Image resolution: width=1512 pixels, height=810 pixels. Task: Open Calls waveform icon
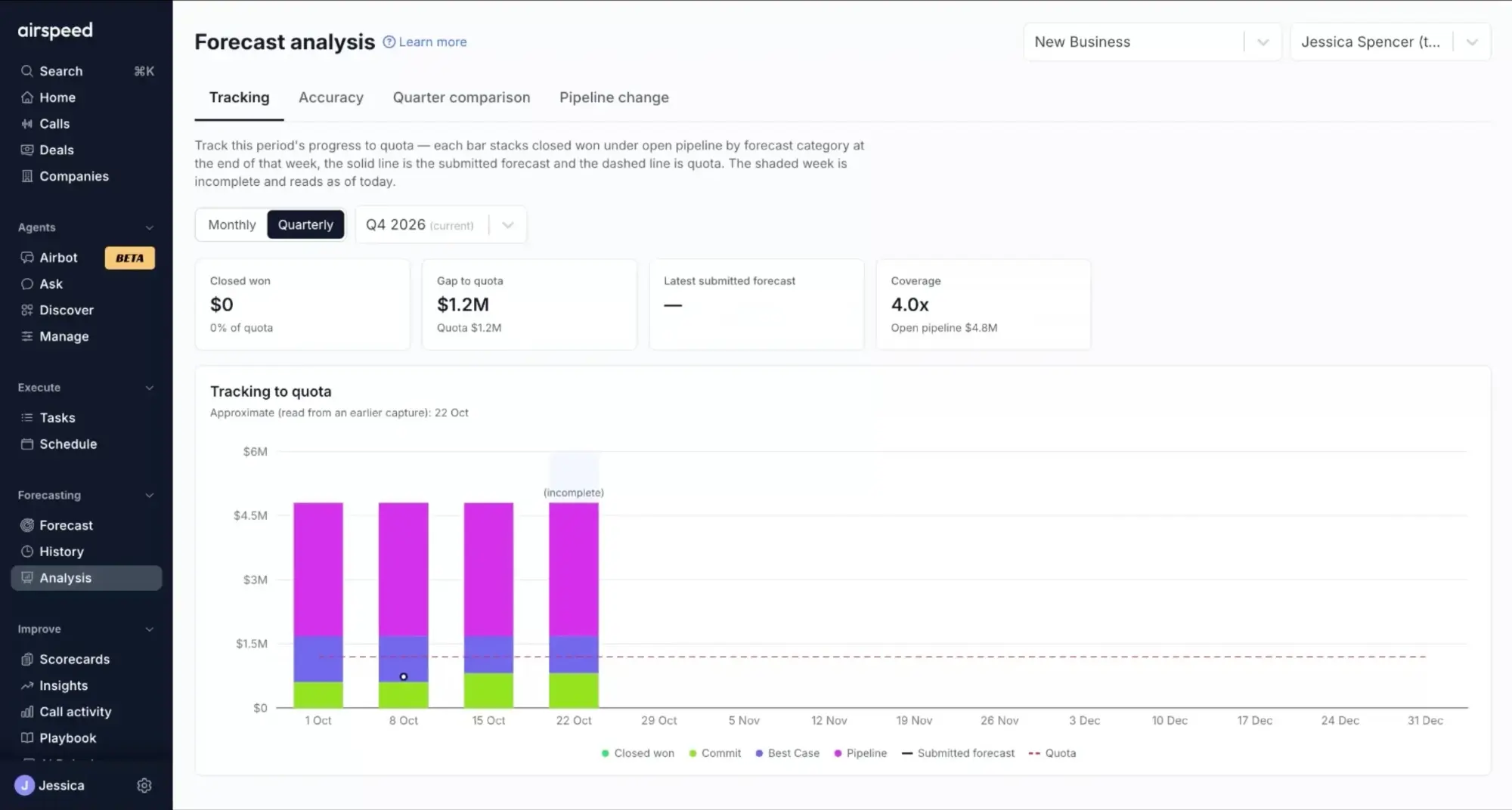coord(27,124)
